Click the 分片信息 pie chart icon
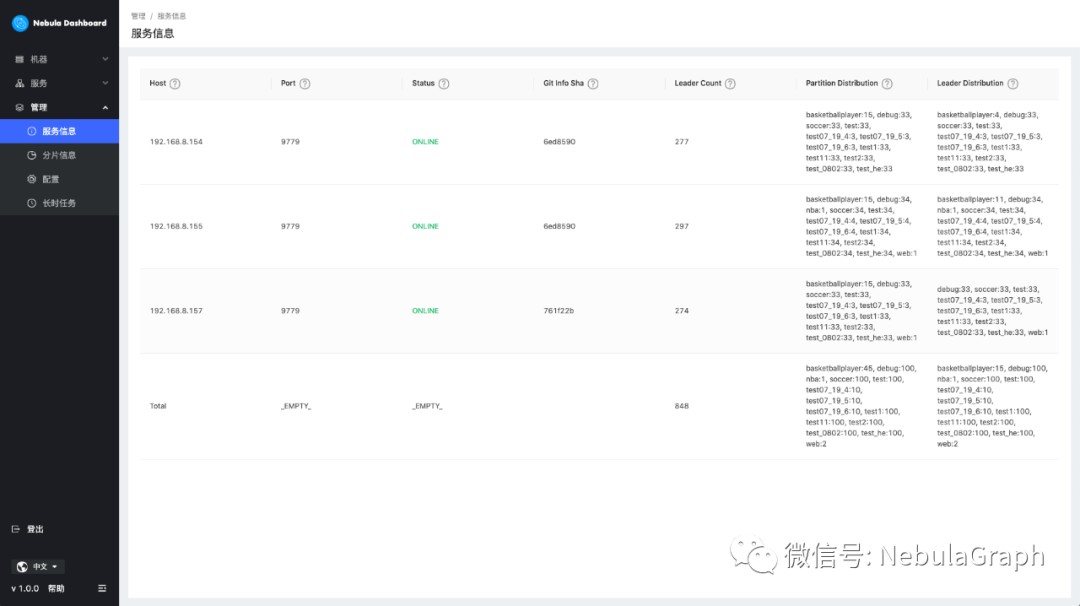Viewport: 1080px width, 606px height. 32,155
